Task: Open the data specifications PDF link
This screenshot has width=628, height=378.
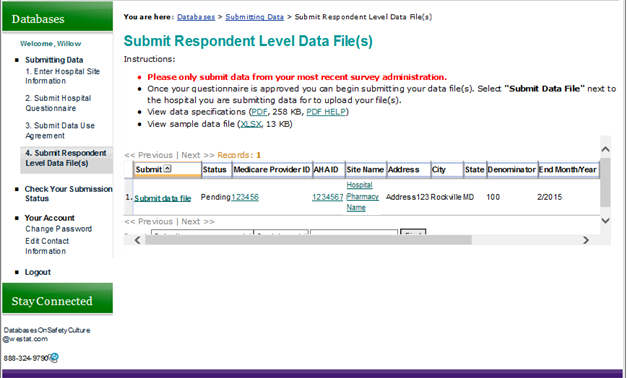Action: tap(259, 112)
